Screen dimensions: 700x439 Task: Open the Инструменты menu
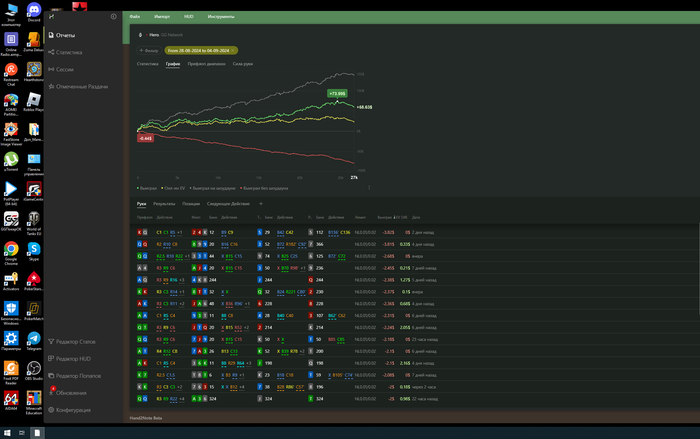(221, 17)
